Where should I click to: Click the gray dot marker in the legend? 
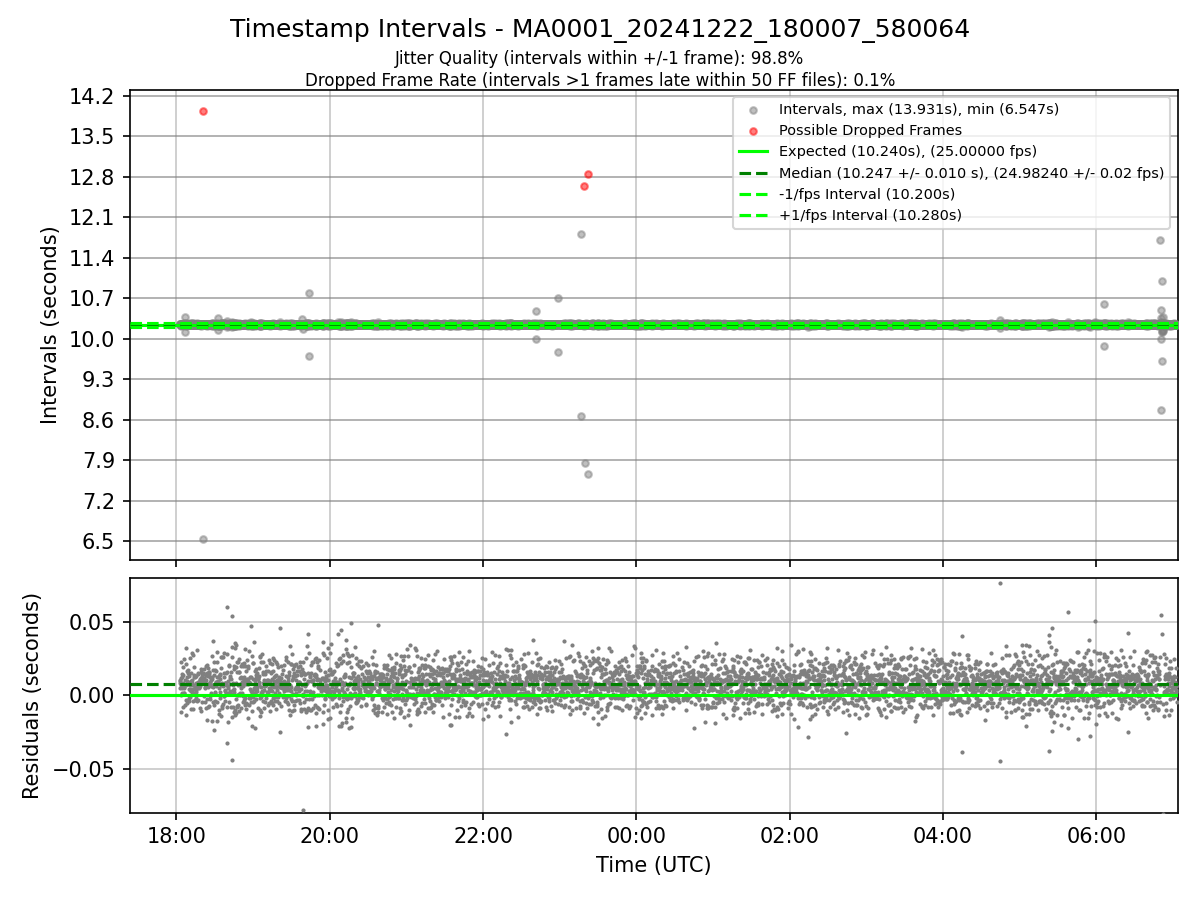click(754, 110)
